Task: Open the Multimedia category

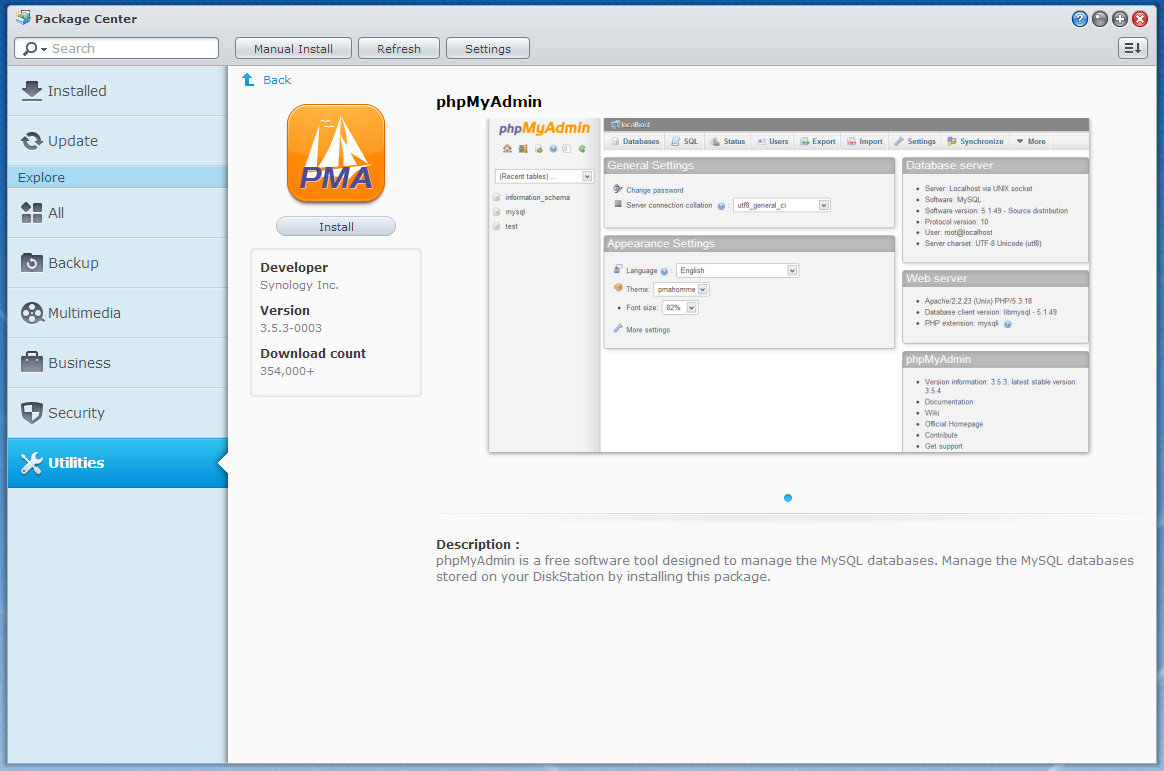Action: (117, 313)
